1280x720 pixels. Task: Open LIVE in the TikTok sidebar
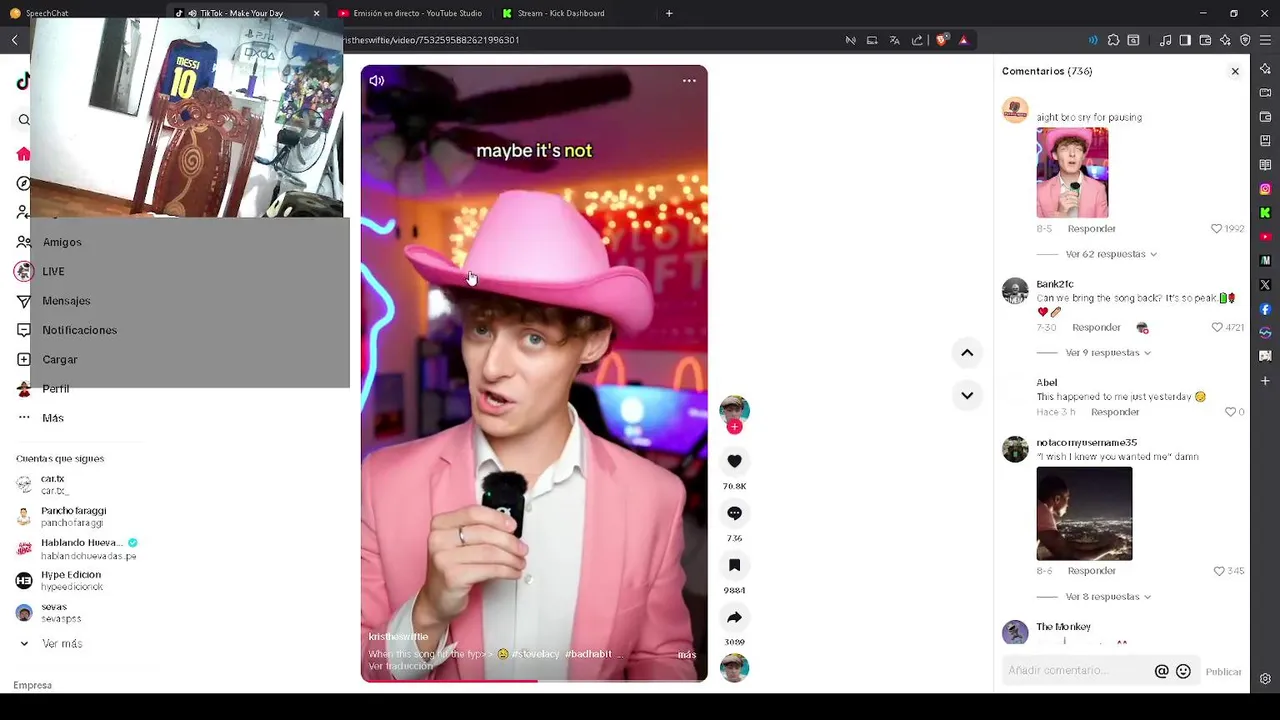tap(53, 272)
